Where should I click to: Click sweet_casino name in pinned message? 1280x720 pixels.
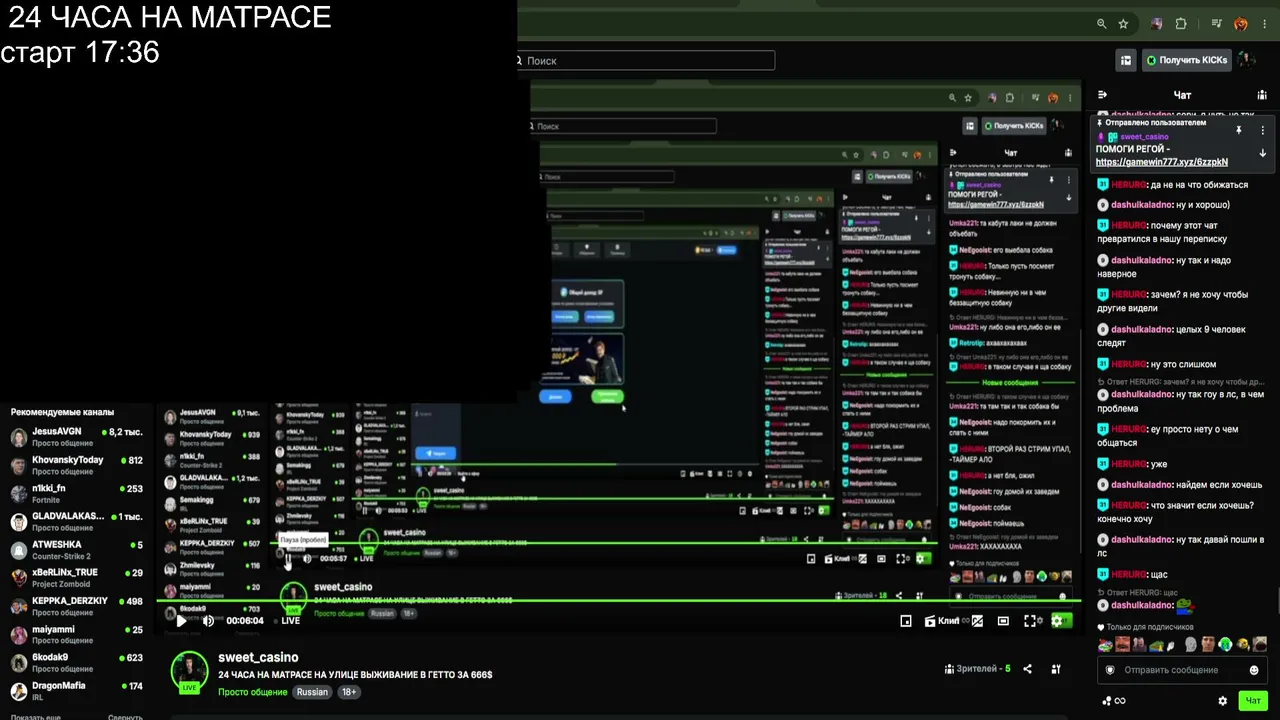click(1144, 137)
